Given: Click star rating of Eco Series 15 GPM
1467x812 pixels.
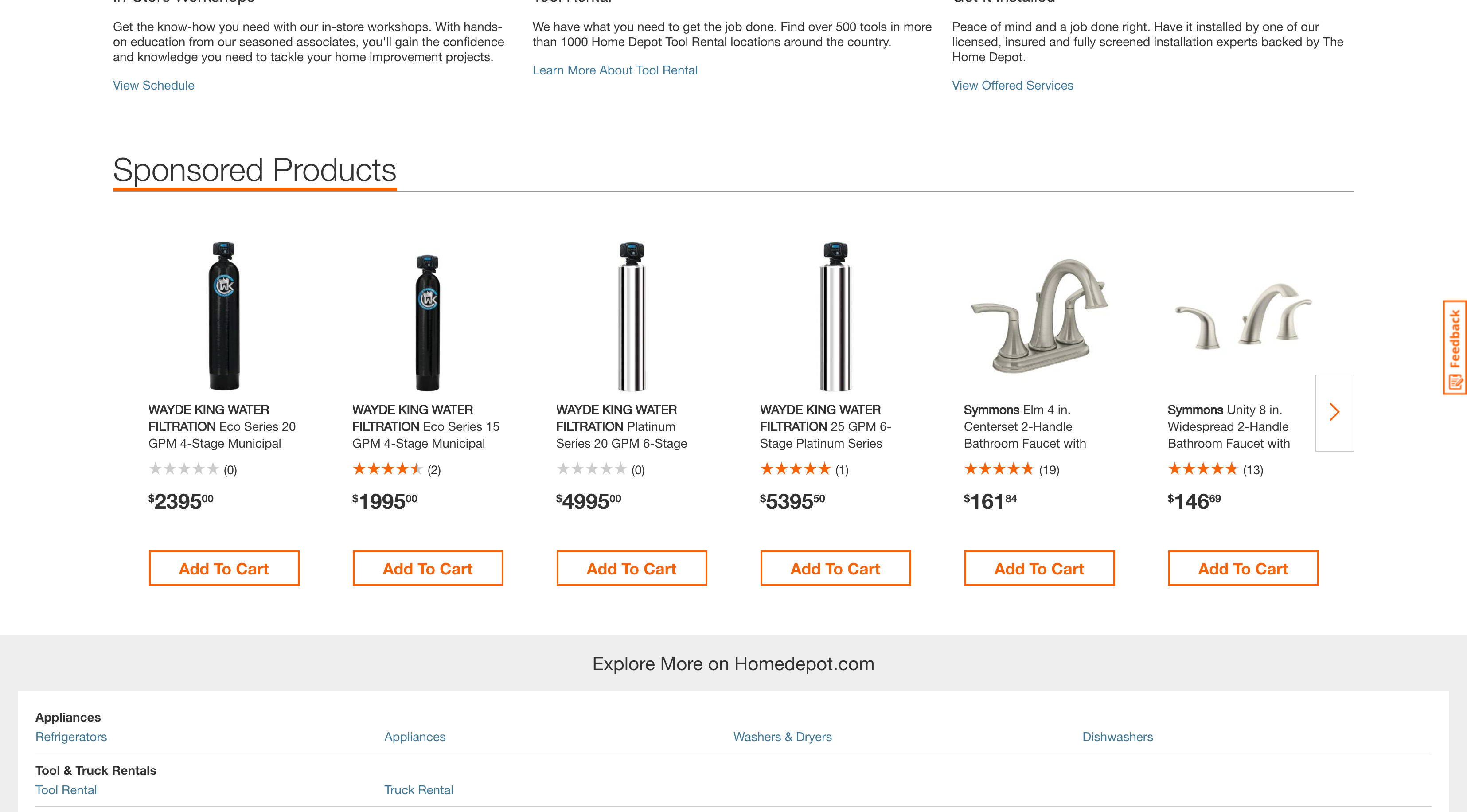Looking at the screenshot, I should (x=387, y=469).
